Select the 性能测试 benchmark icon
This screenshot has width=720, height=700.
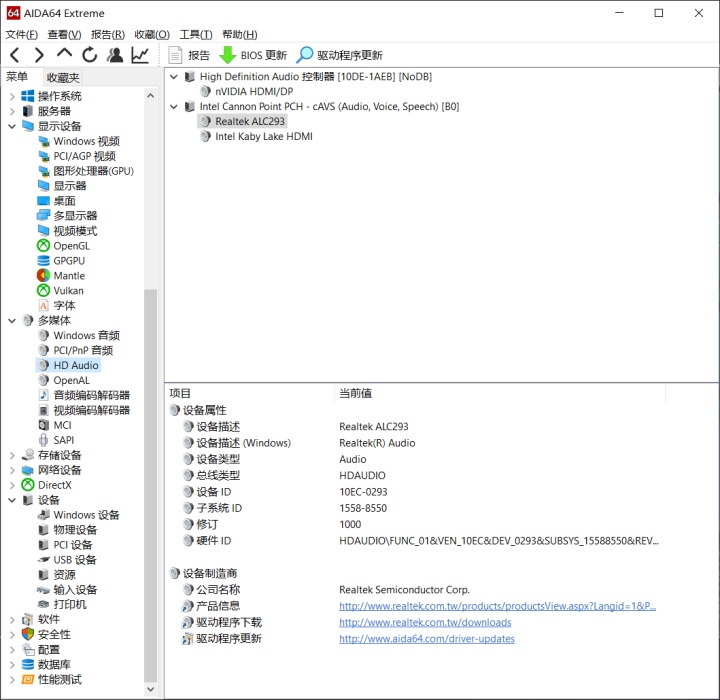click(28, 679)
